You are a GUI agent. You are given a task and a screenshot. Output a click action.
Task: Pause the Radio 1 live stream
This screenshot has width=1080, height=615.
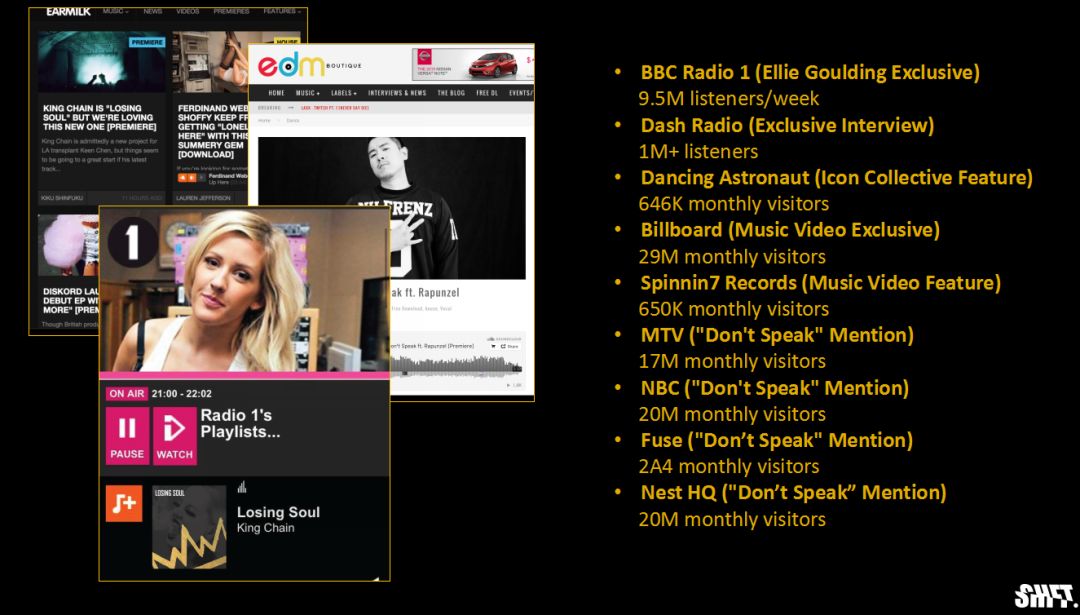127,435
